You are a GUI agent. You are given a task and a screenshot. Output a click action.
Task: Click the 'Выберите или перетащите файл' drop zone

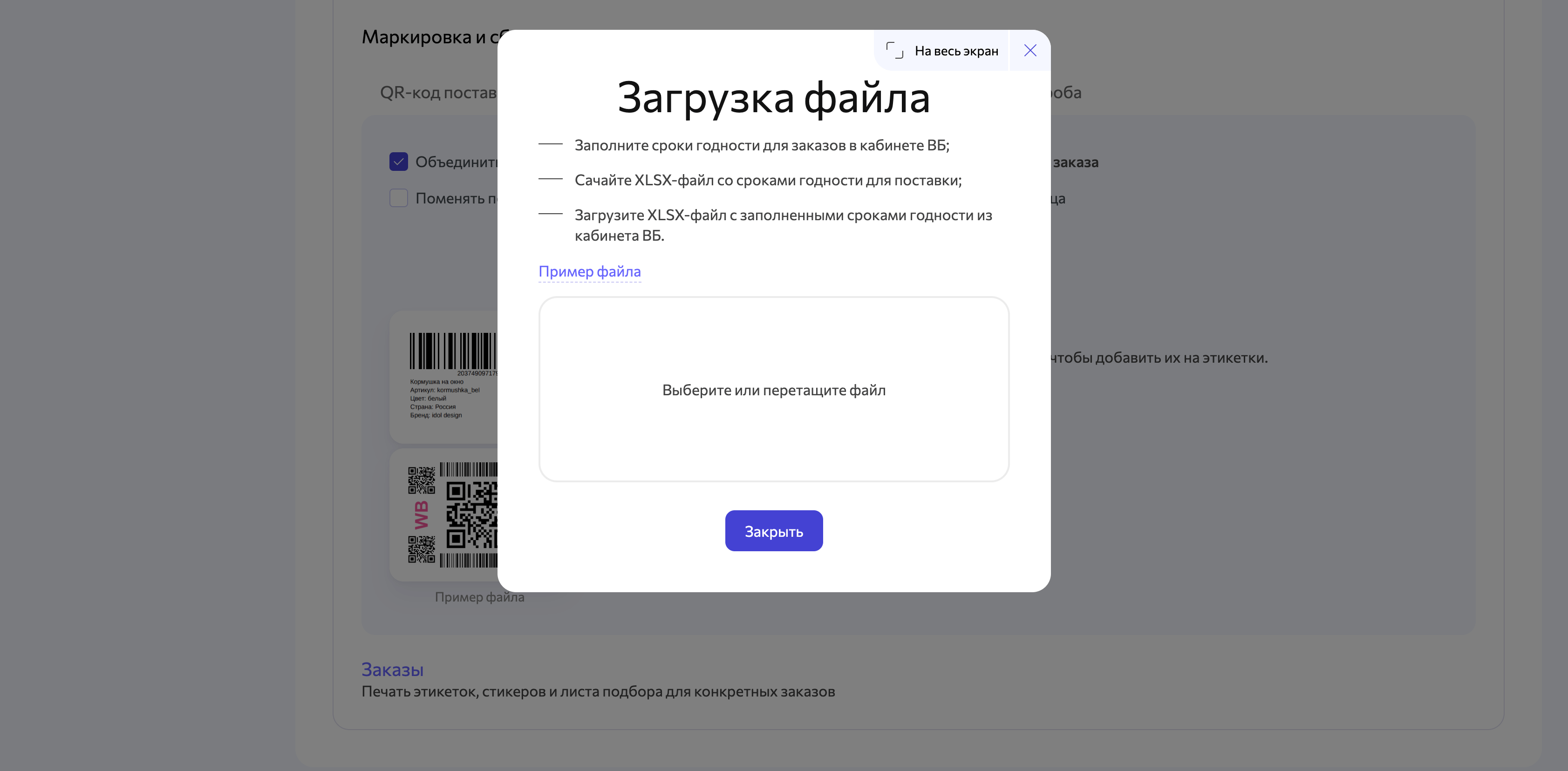(774, 389)
